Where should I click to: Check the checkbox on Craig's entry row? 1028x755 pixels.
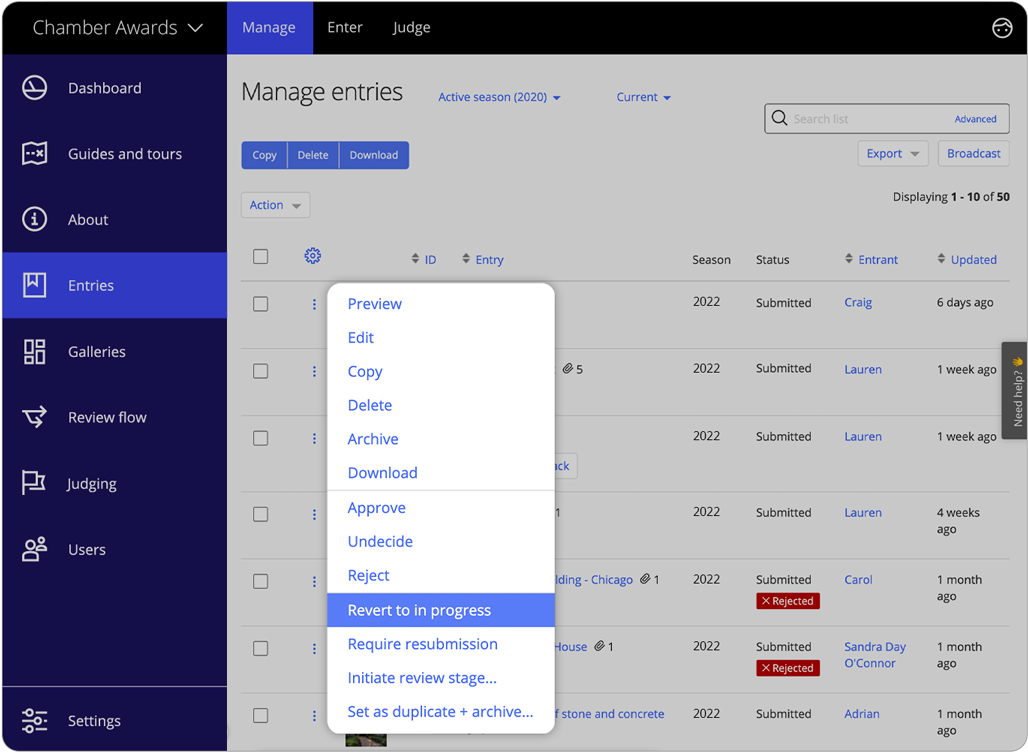(260, 304)
